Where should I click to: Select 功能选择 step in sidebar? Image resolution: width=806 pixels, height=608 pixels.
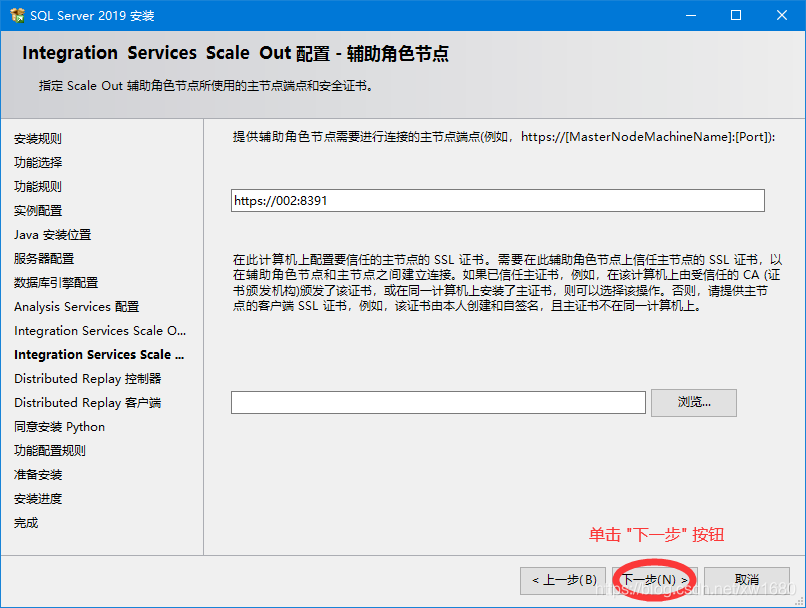[x=38, y=163]
